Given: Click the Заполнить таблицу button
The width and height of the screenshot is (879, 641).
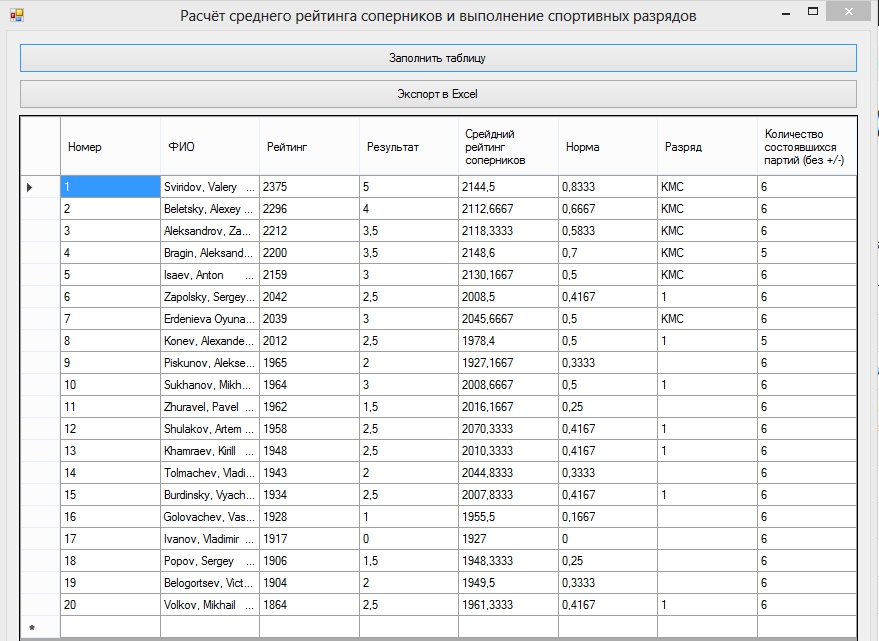Looking at the screenshot, I should 438,58.
